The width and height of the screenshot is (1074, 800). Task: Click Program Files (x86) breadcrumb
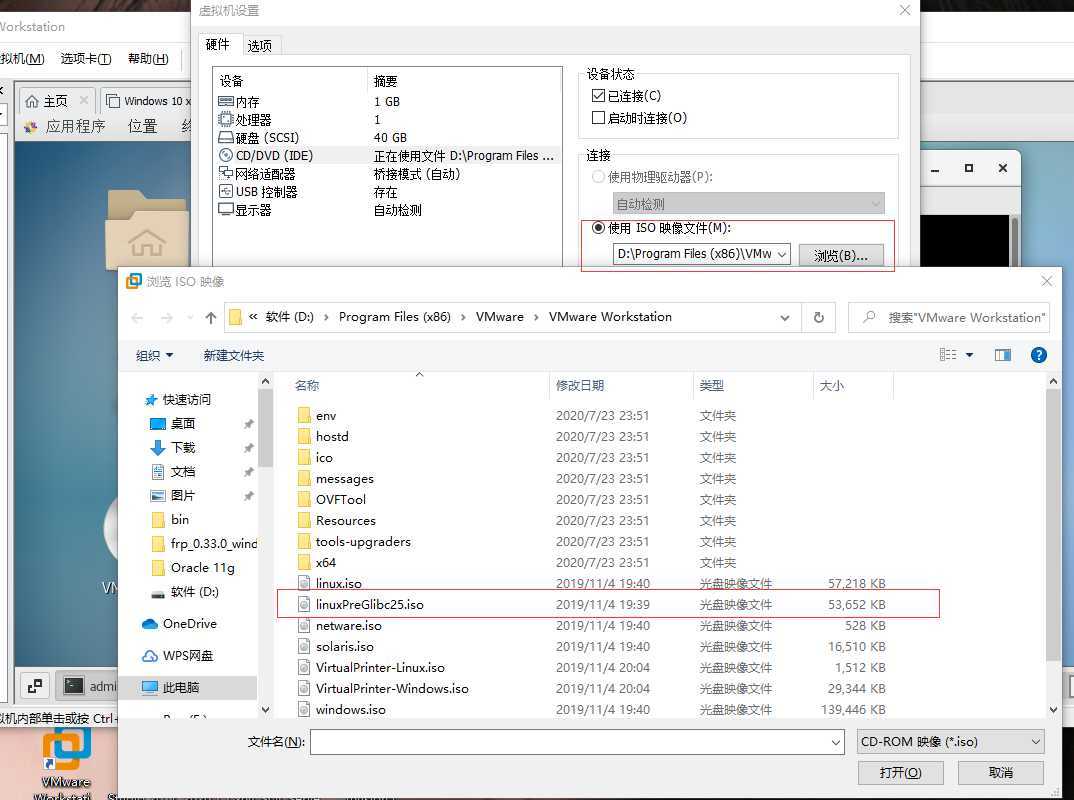coord(395,317)
